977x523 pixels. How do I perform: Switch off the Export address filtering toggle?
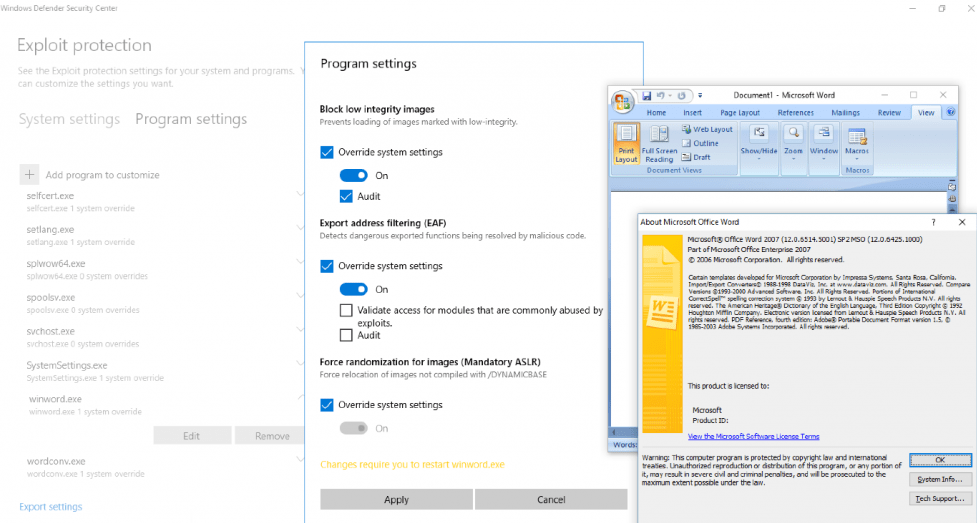click(353, 289)
